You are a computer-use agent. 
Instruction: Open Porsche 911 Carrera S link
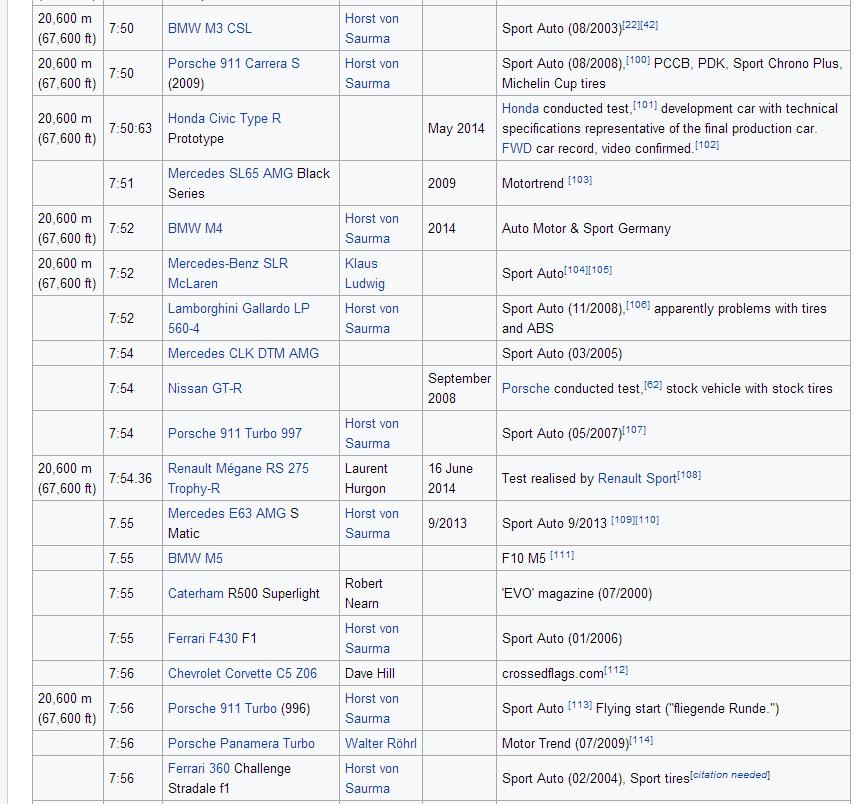pos(234,64)
